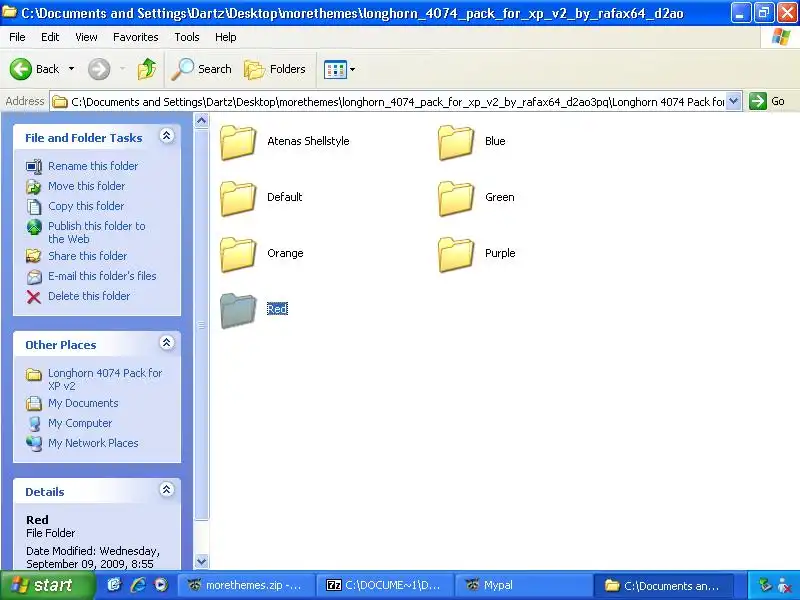Viewport: 800px width, 600px height.
Task: Open the Back history dropdown arrow
Action: click(x=71, y=69)
